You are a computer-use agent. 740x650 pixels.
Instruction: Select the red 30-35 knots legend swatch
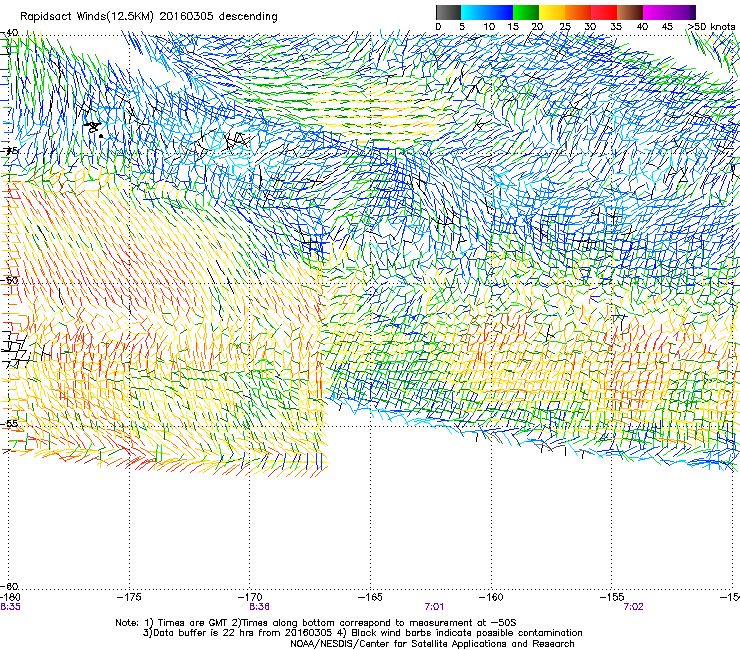pos(604,12)
